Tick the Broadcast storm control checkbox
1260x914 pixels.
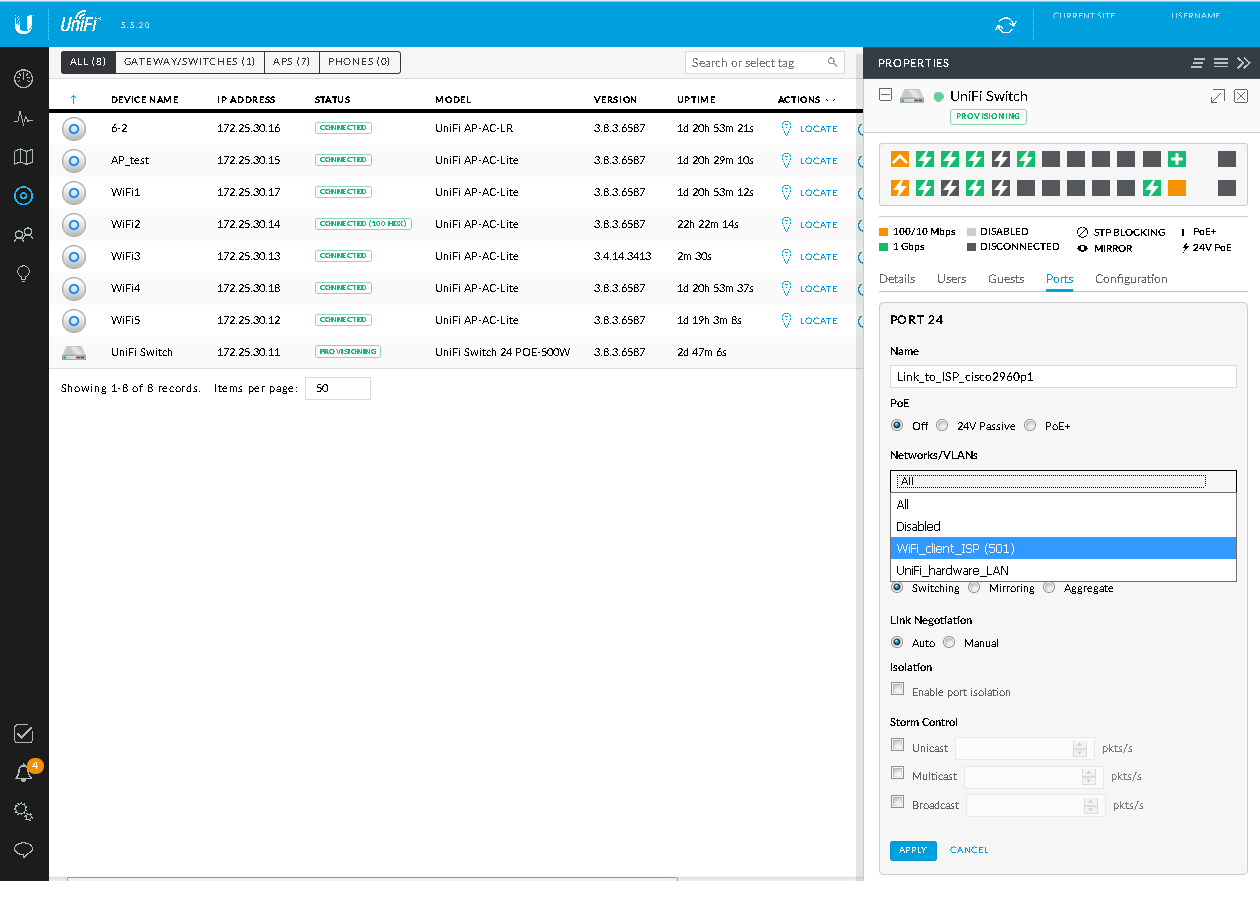click(x=898, y=802)
